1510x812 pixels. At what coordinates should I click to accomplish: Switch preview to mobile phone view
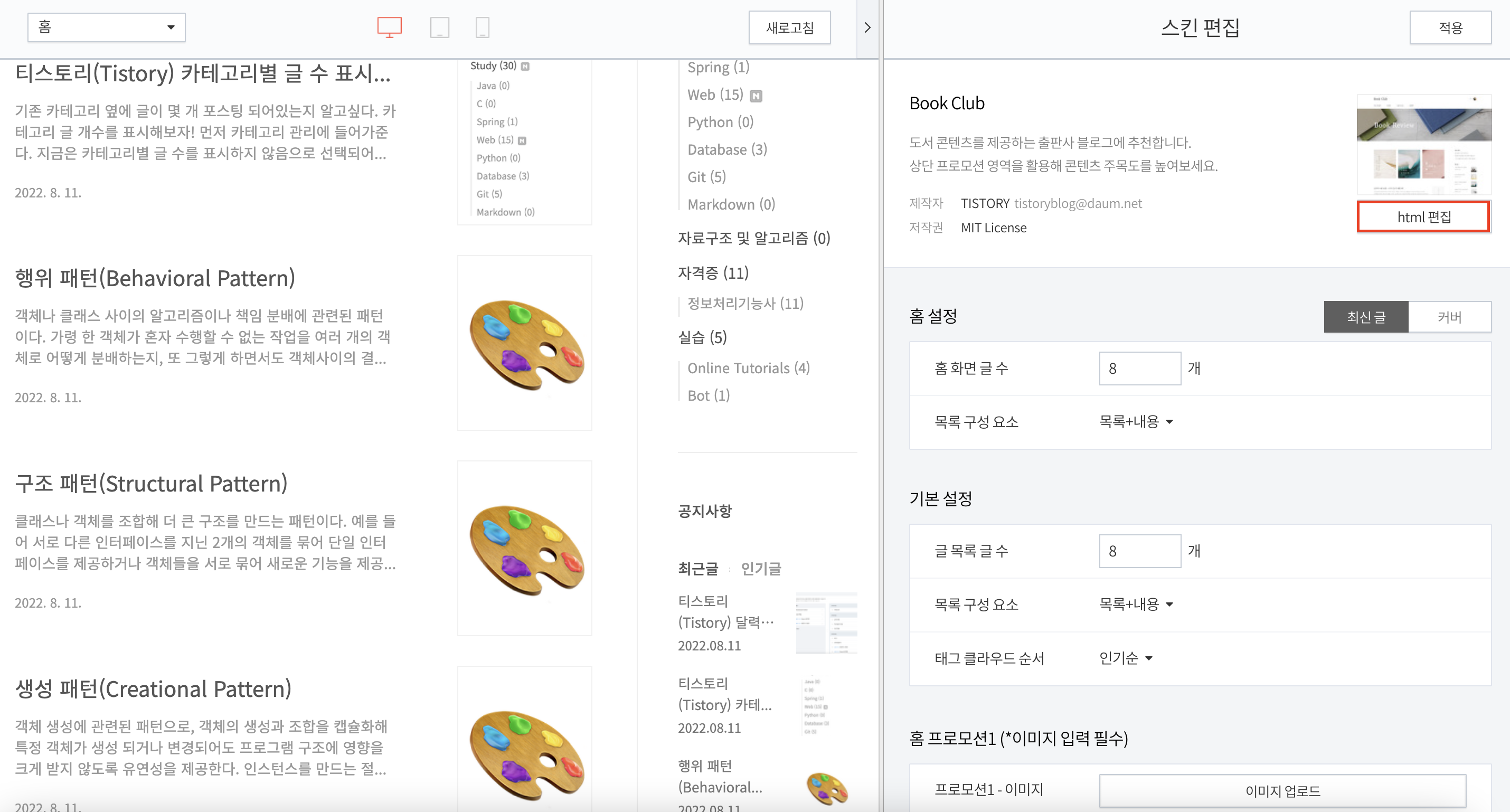click(x=482, y=27)
